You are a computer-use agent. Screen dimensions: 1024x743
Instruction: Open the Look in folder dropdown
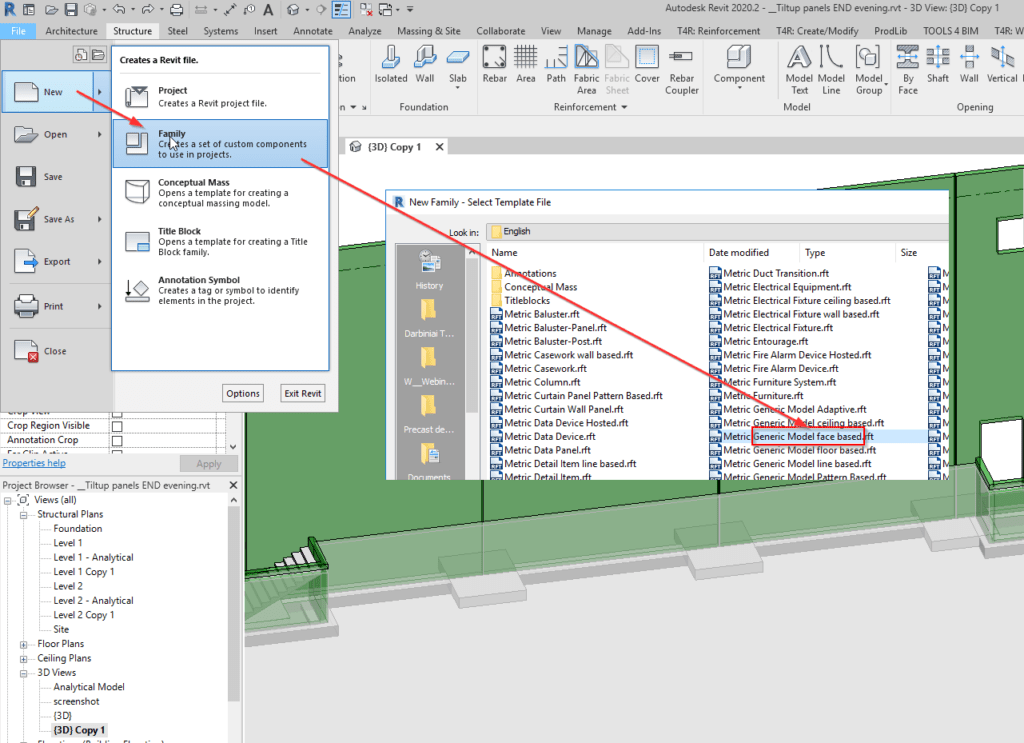click(x=718, y=232)
